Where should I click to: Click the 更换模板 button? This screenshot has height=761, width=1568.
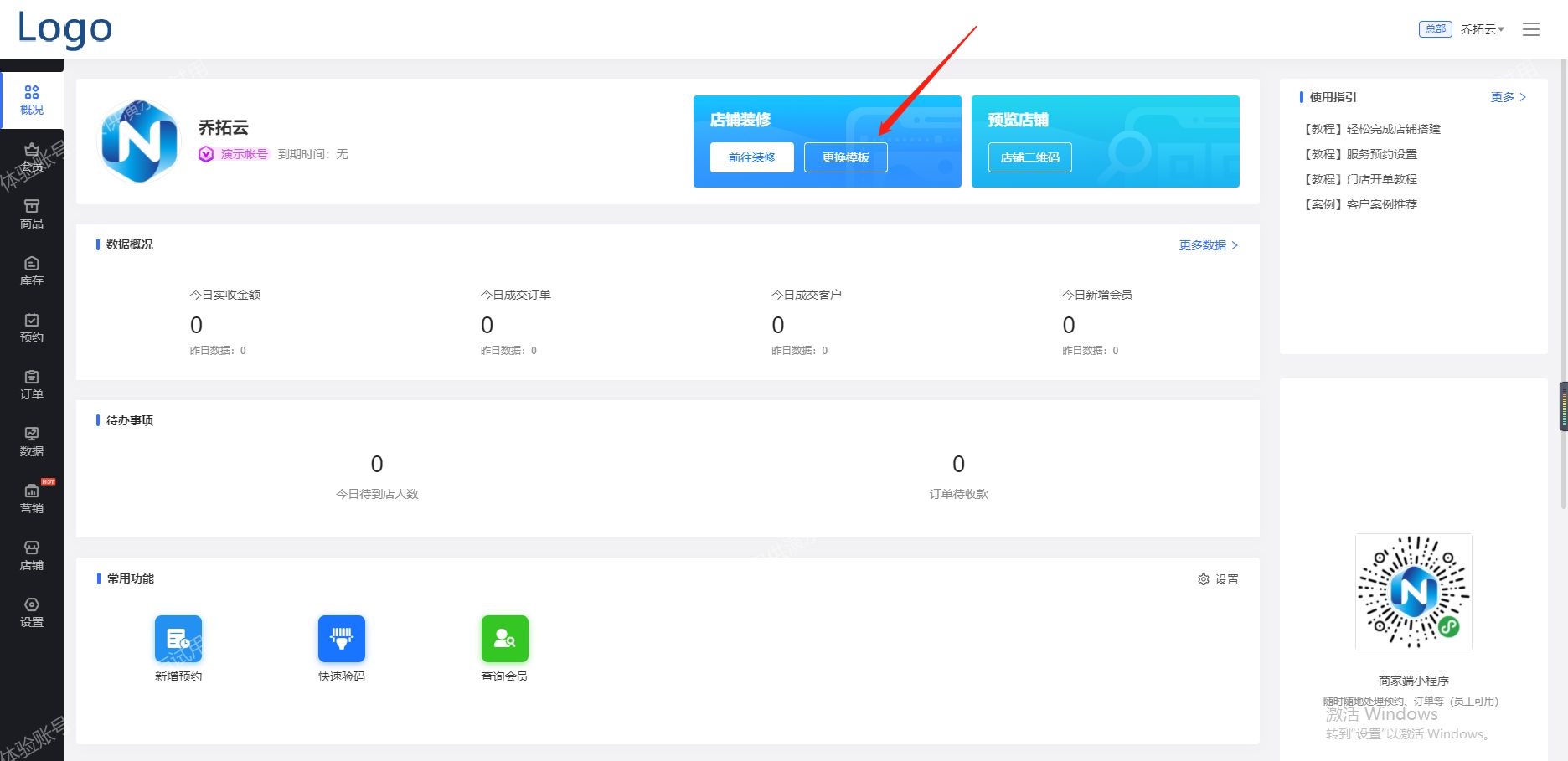(x=846, y=157)
